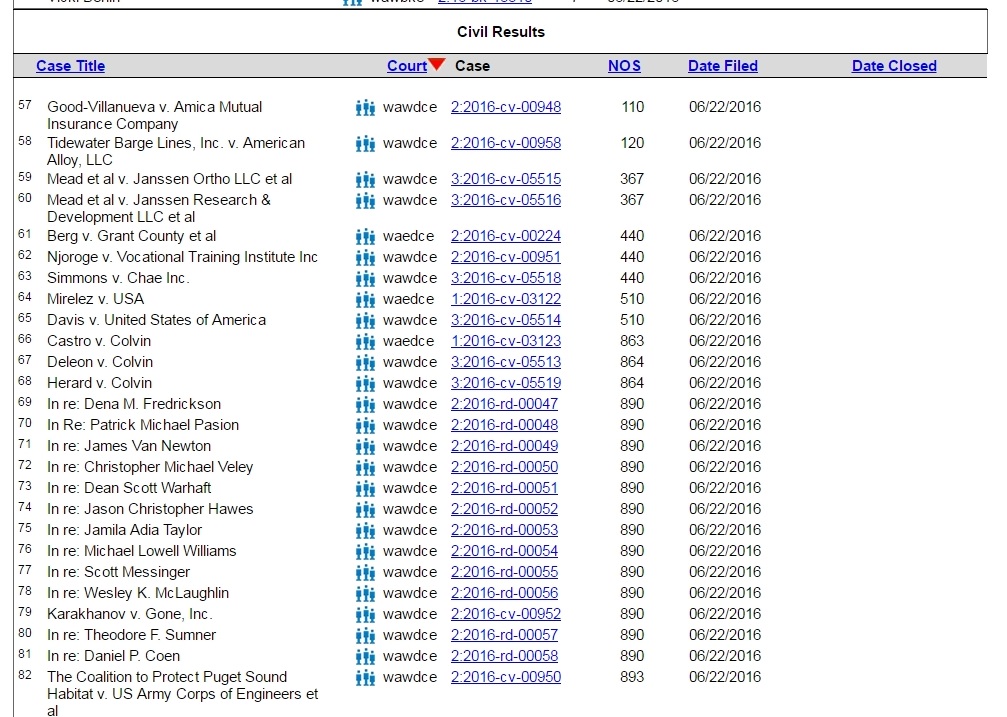Click party icon for In re: Dena M. Fredrickson
The height and width of the screenshot is (717, 1007).
(365, 404)
